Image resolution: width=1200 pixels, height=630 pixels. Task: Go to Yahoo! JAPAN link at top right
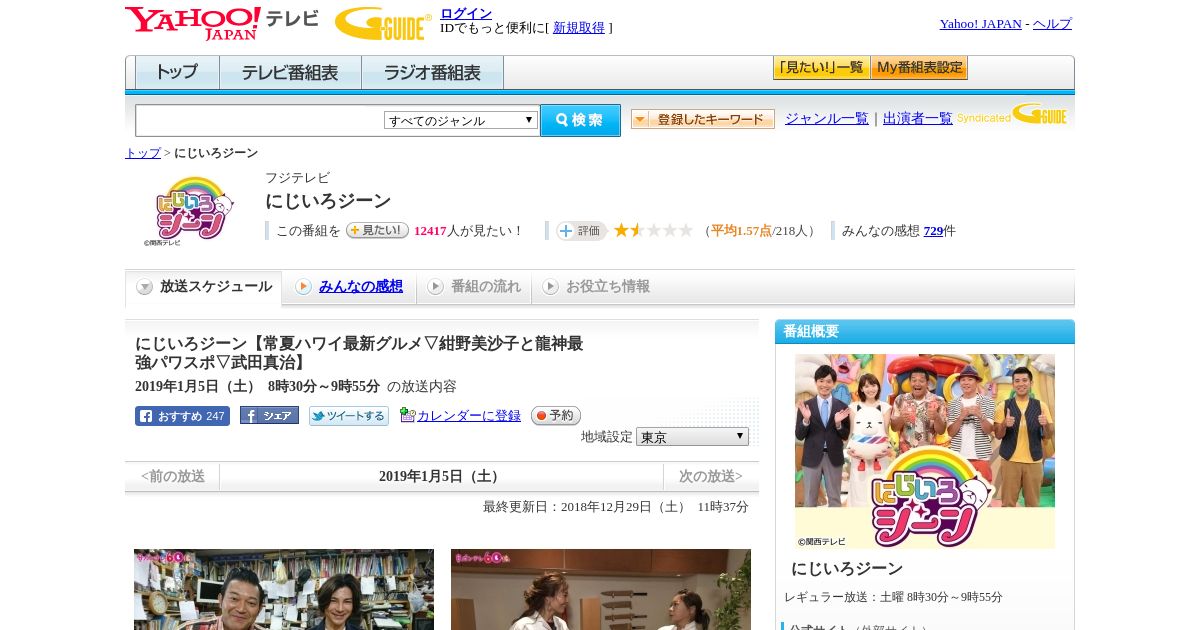tap(980, 24)
